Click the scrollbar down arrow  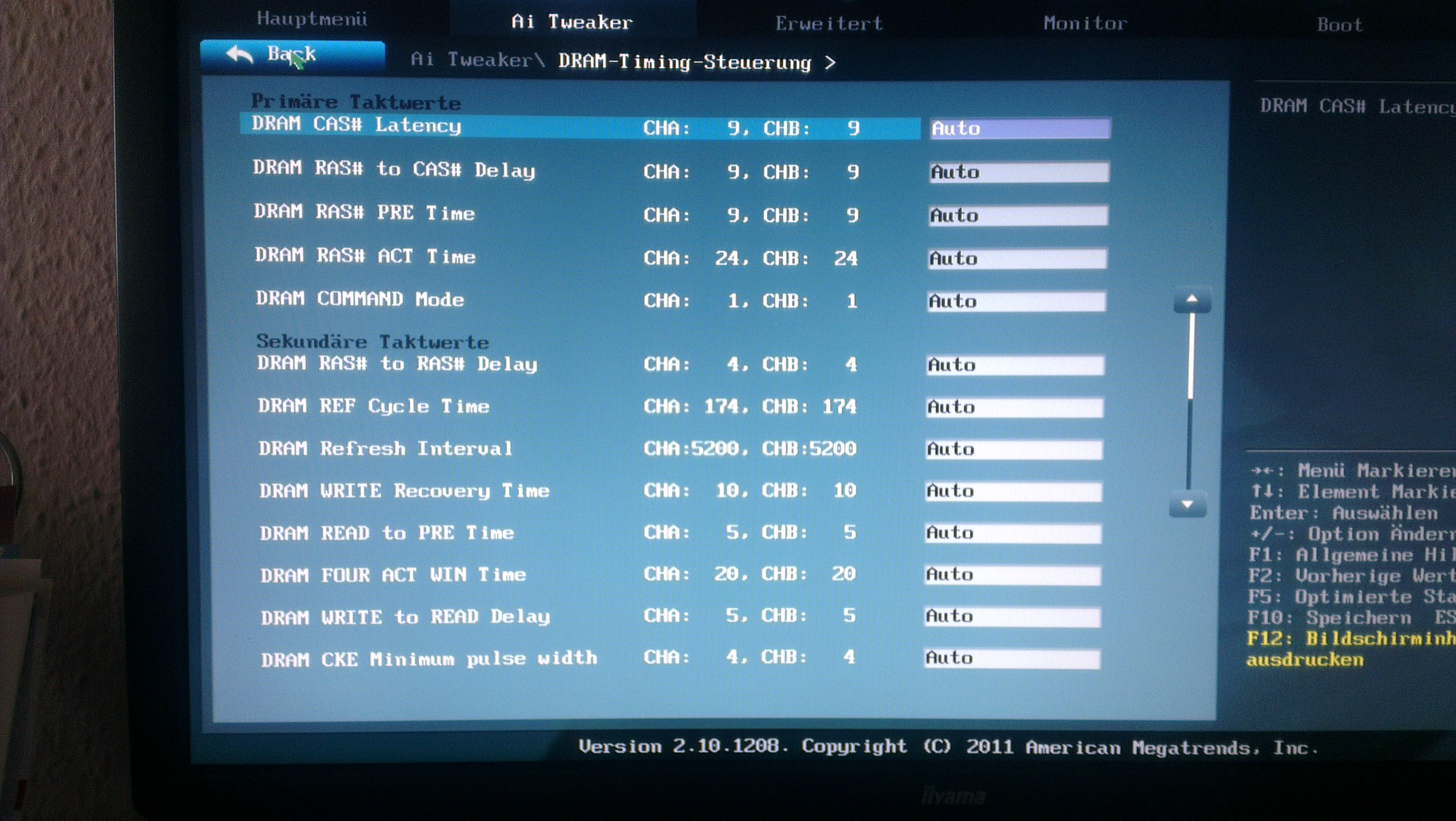coord(1187,504)
